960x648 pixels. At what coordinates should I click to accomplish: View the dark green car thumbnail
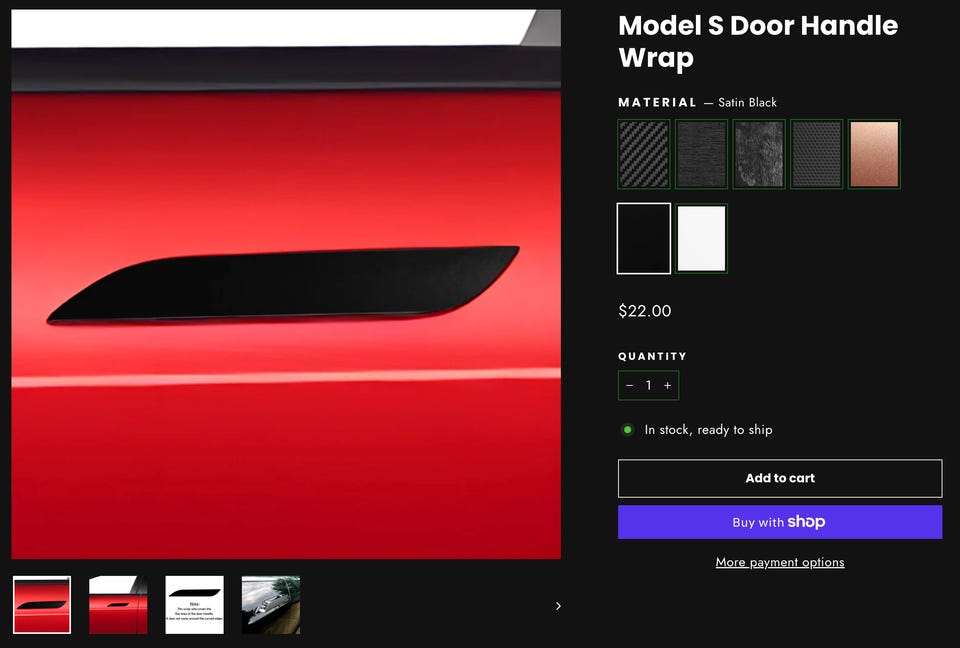coord(271,605)
